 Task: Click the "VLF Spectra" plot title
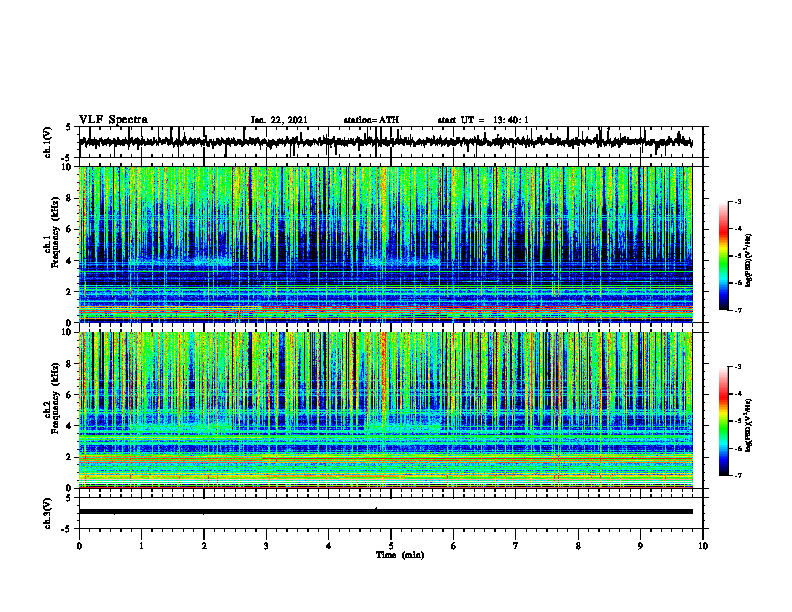pyautogui.click(x=113, y=120)
